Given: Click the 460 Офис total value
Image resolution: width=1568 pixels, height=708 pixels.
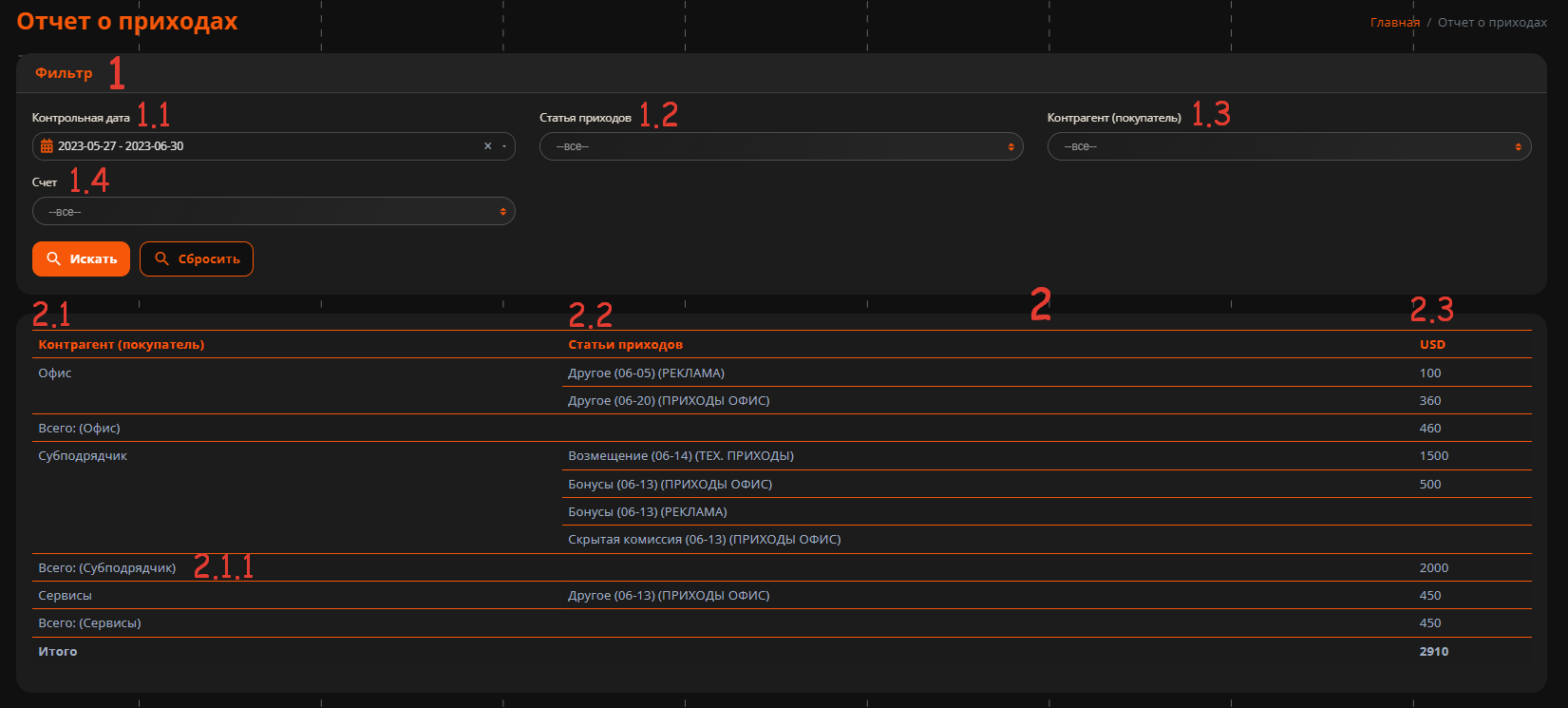Looking at the screenshot, I should [x=1430, y=428].
